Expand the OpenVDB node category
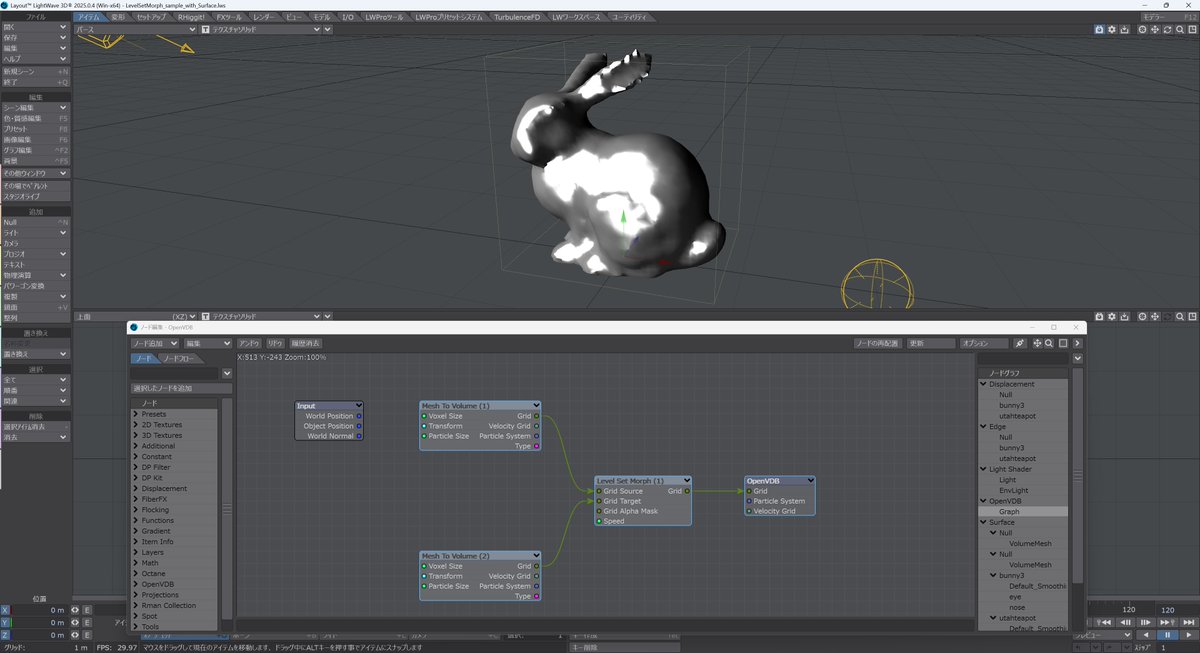The width and height of the screenshot is (1200, 653). pyautogui.click(x=136, y=584)
